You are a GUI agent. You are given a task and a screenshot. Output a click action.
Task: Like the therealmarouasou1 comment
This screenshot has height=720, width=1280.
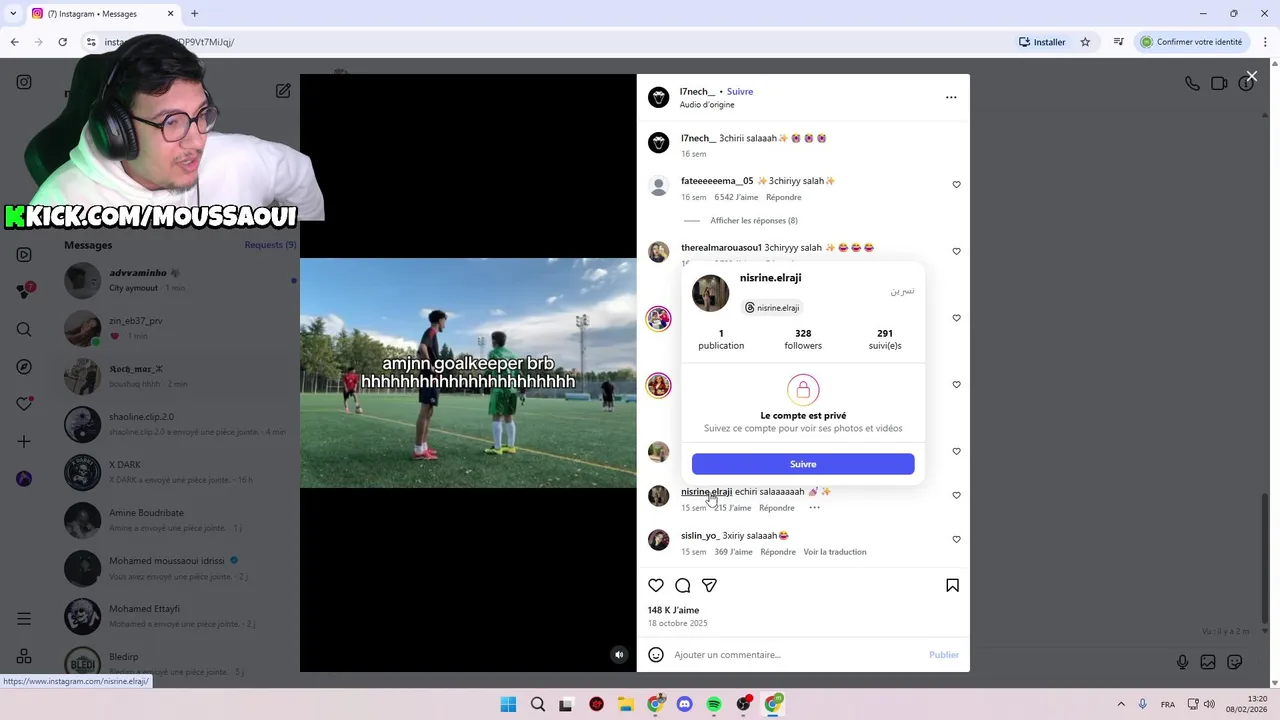pos(956,252)
